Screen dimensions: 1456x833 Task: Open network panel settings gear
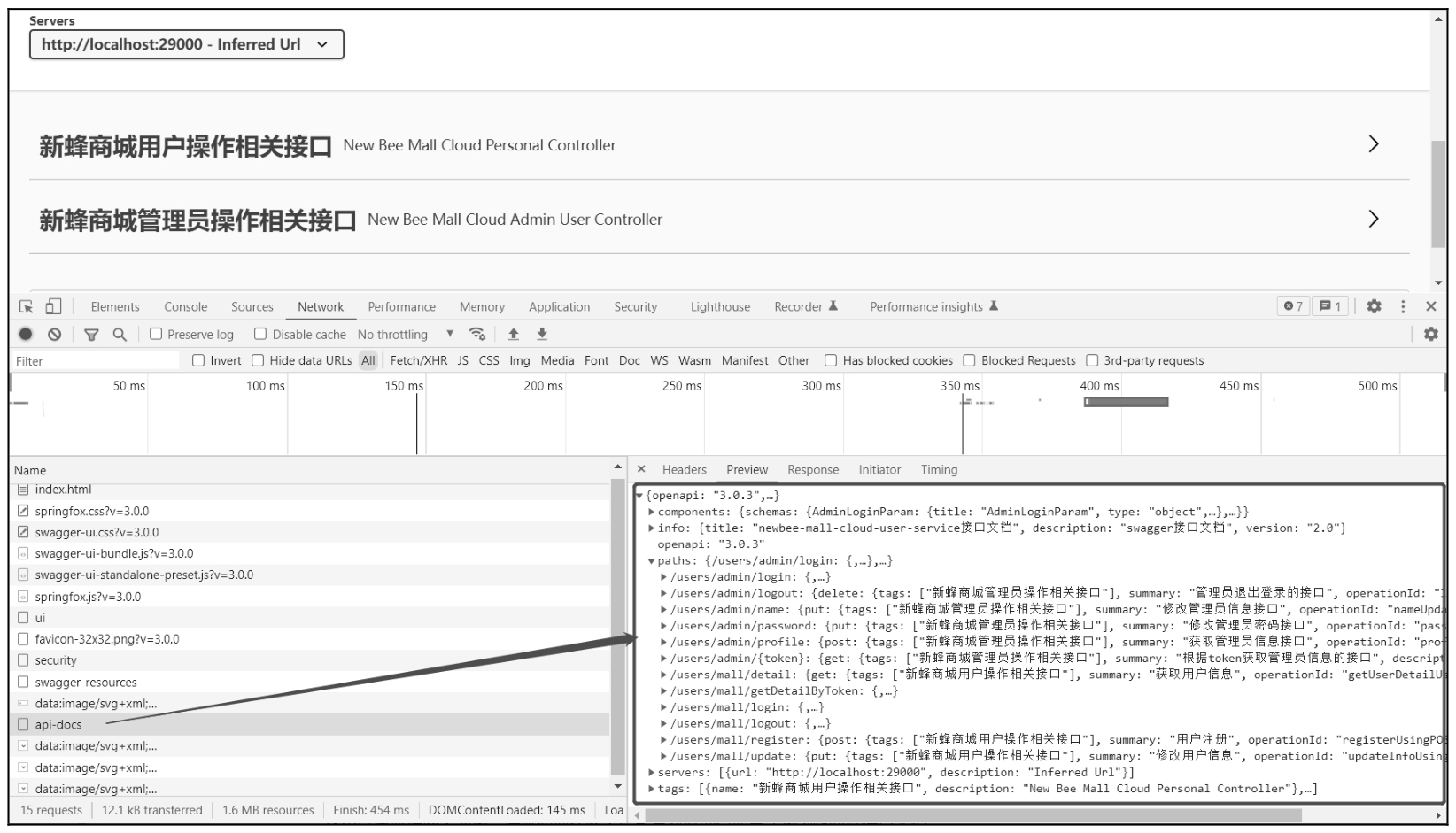tap(1430, 334)
